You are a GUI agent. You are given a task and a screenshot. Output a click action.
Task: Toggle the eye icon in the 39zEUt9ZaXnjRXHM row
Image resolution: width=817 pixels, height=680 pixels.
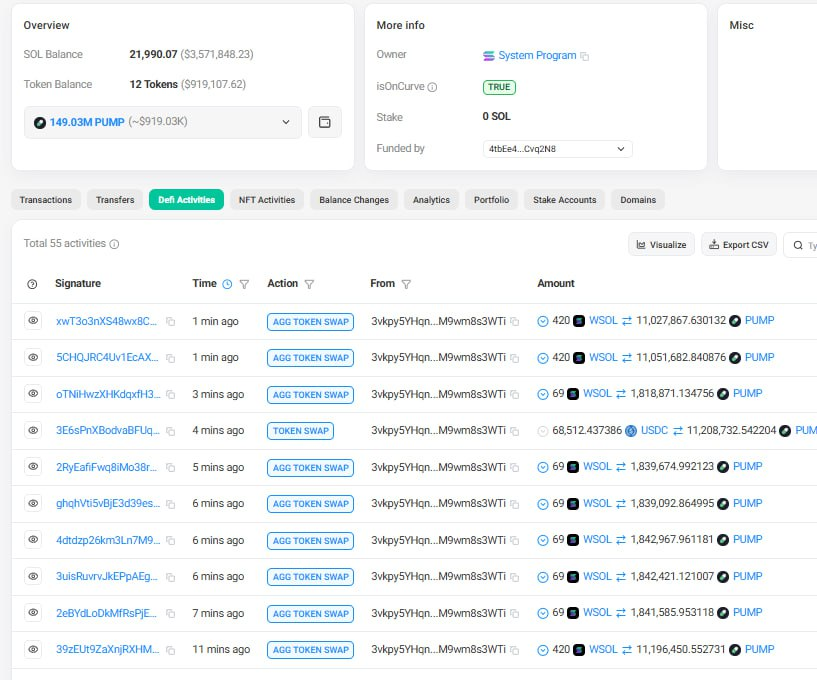coord(33,649)
